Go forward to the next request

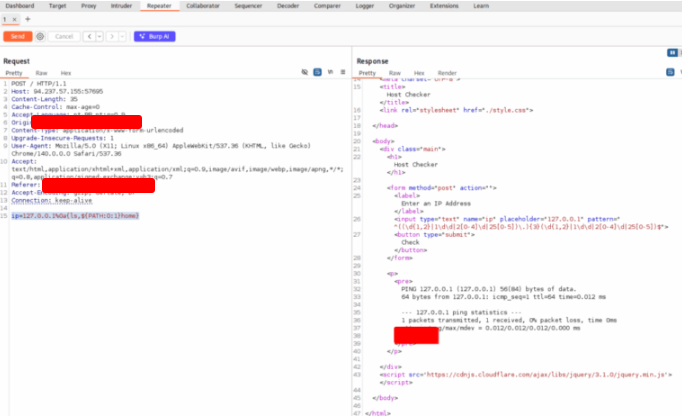(111, 36)
